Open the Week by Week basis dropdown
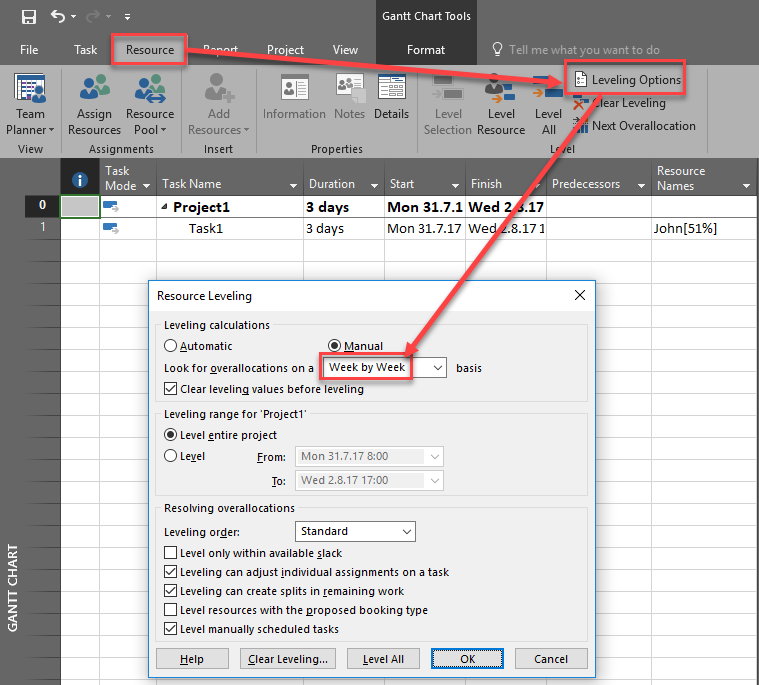This screenshot has width=759, height=685. tap(383, 368)
